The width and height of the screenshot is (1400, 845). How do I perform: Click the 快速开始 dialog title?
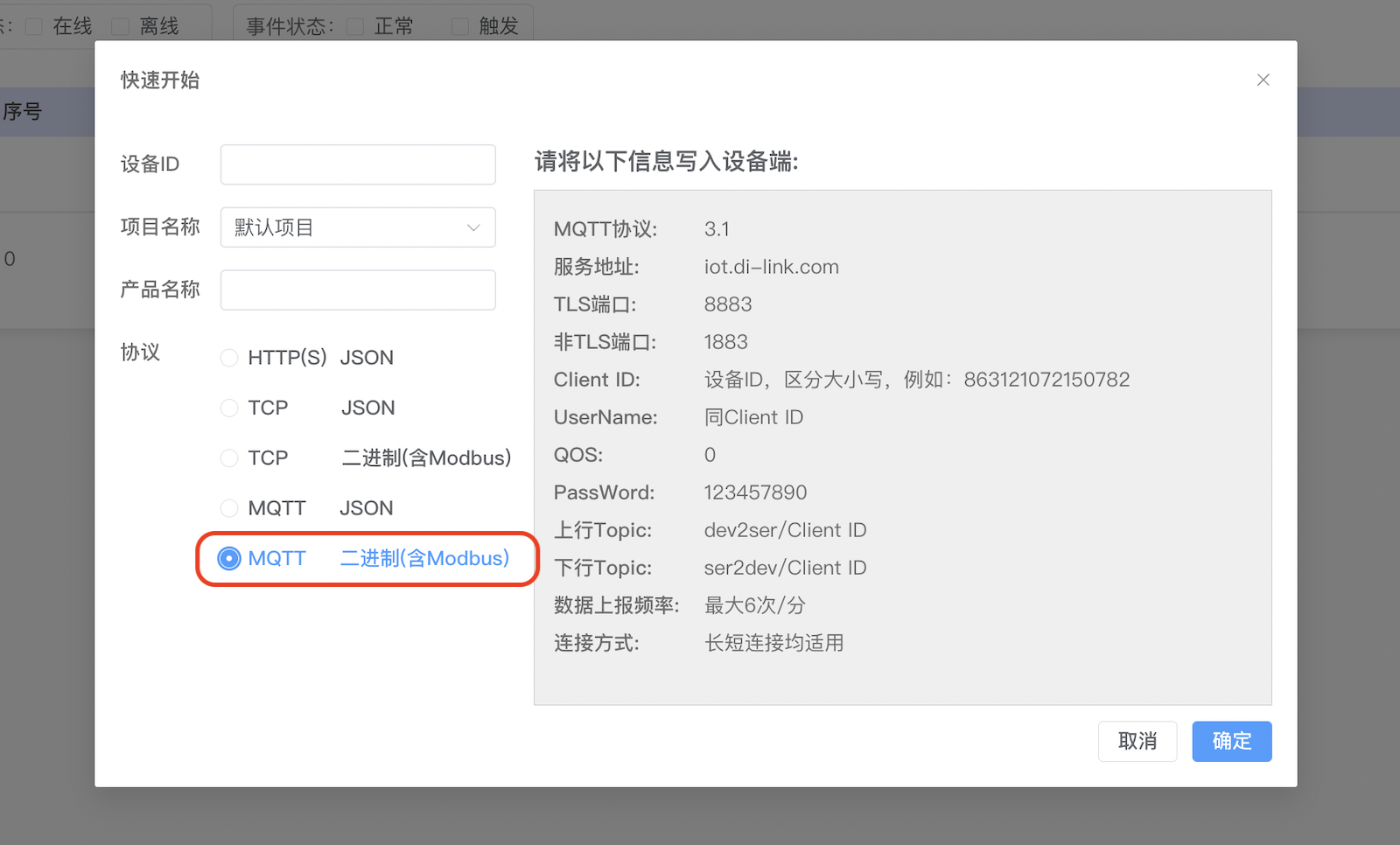click(159, 80)
